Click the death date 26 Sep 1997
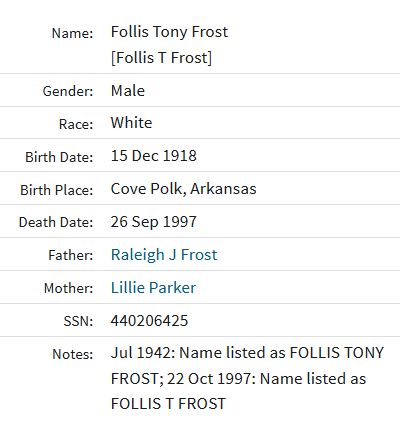Screen dimensions: 400x432 (154, 222)
